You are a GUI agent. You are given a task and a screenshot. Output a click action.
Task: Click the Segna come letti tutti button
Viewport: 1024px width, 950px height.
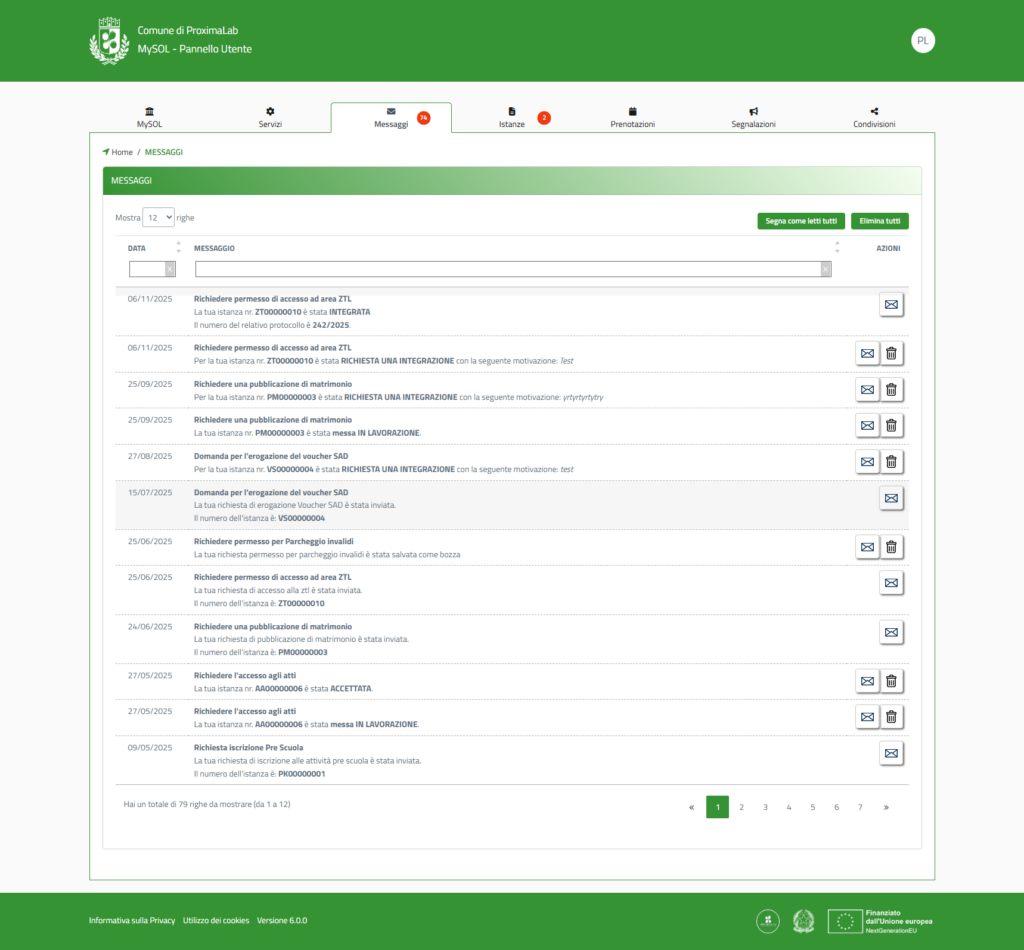pos(801,221)
